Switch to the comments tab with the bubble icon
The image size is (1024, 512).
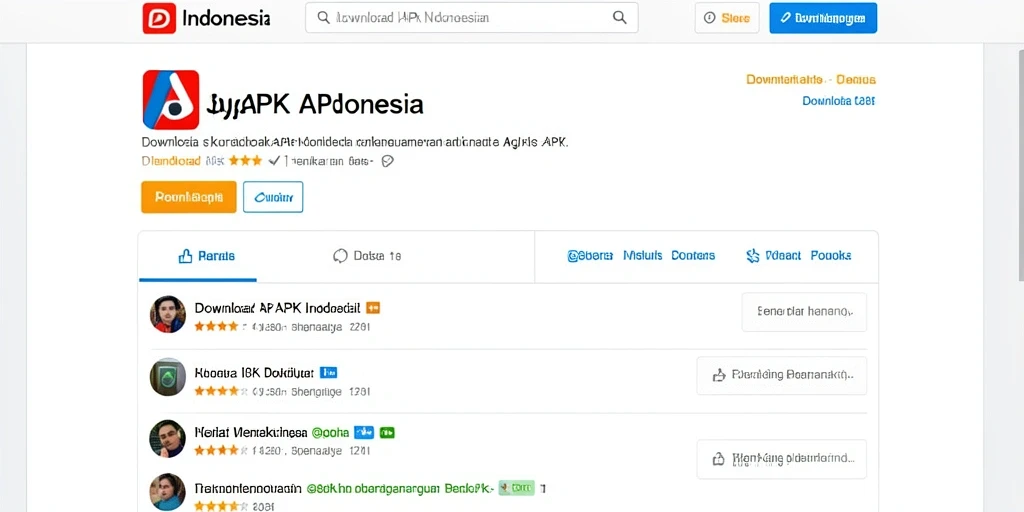click(x=367, y=256)
